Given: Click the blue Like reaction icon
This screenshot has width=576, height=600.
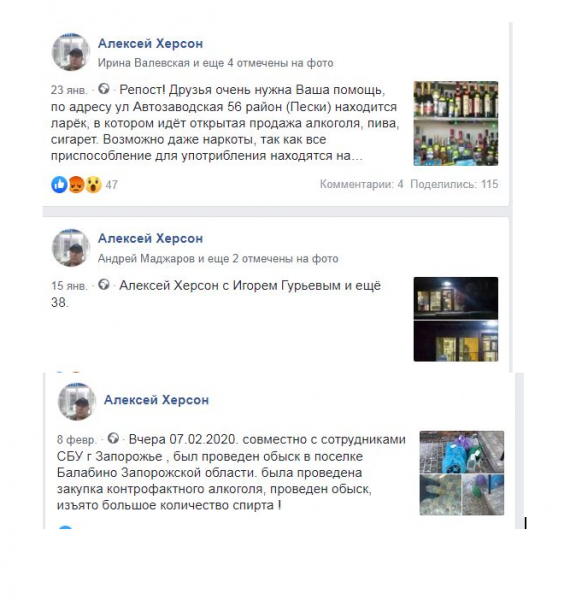Looking at the screenshot, I should click(x=59, y=185).
